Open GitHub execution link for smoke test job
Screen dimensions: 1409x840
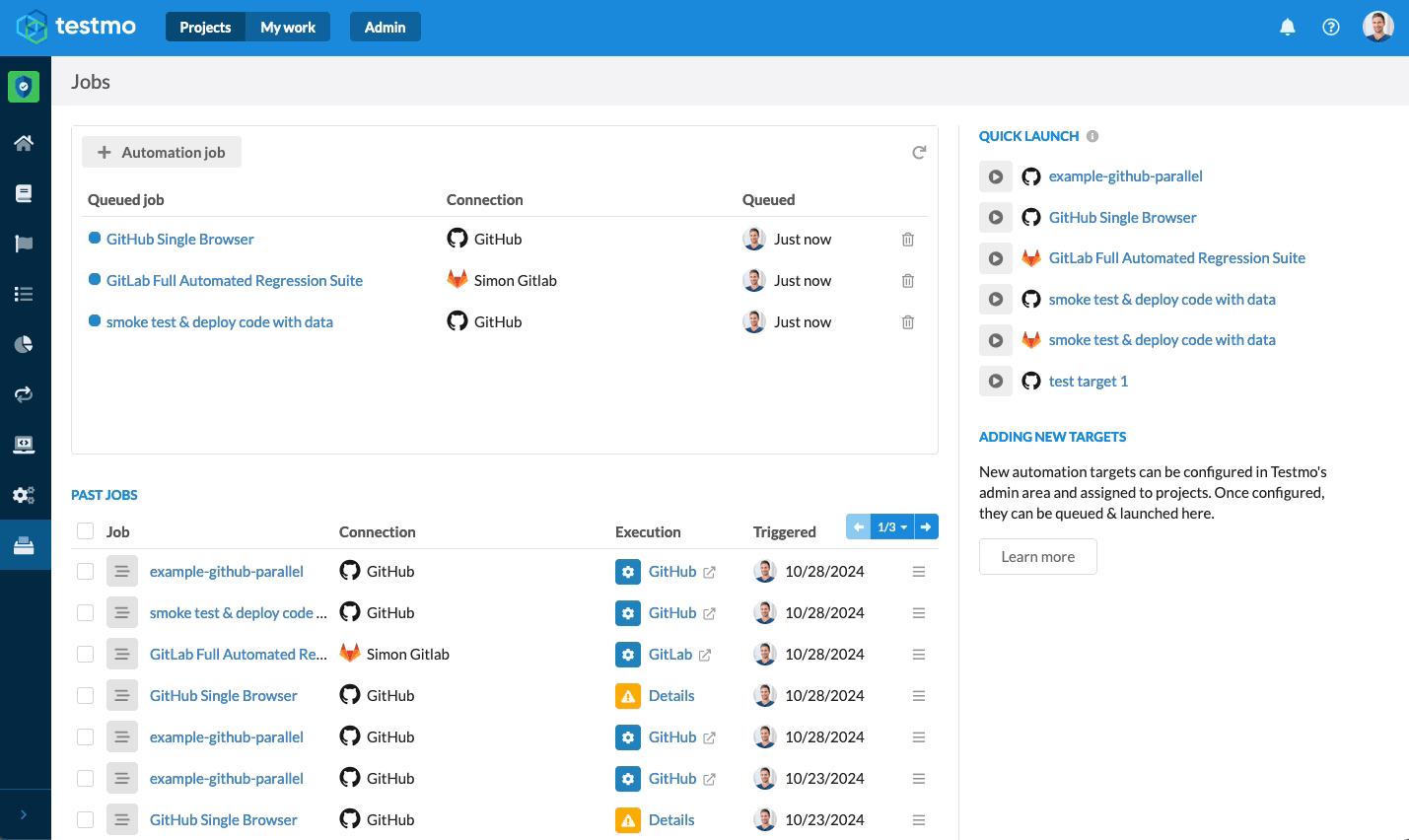click(672, 613)
